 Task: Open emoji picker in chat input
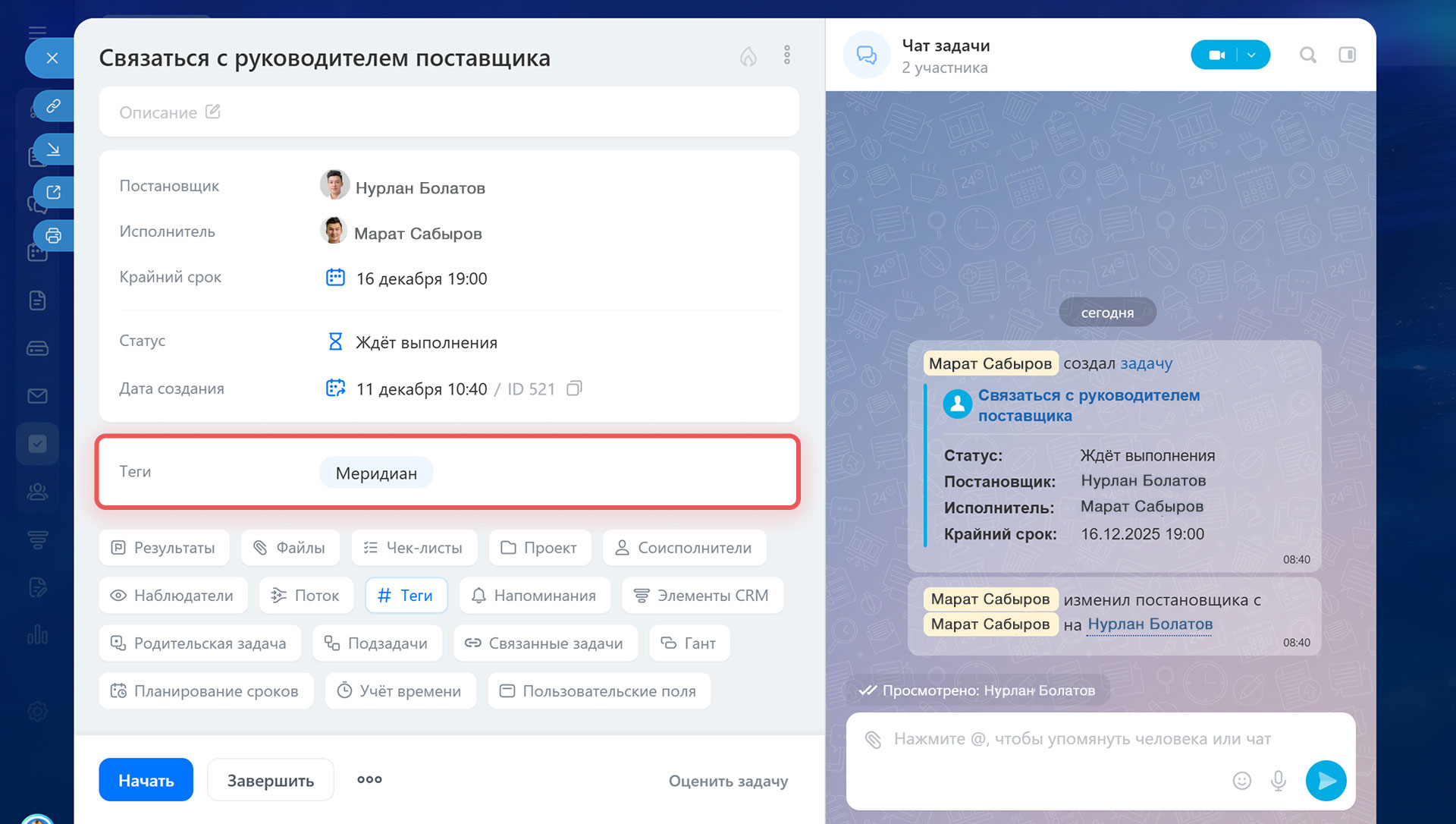[1241, 780]
